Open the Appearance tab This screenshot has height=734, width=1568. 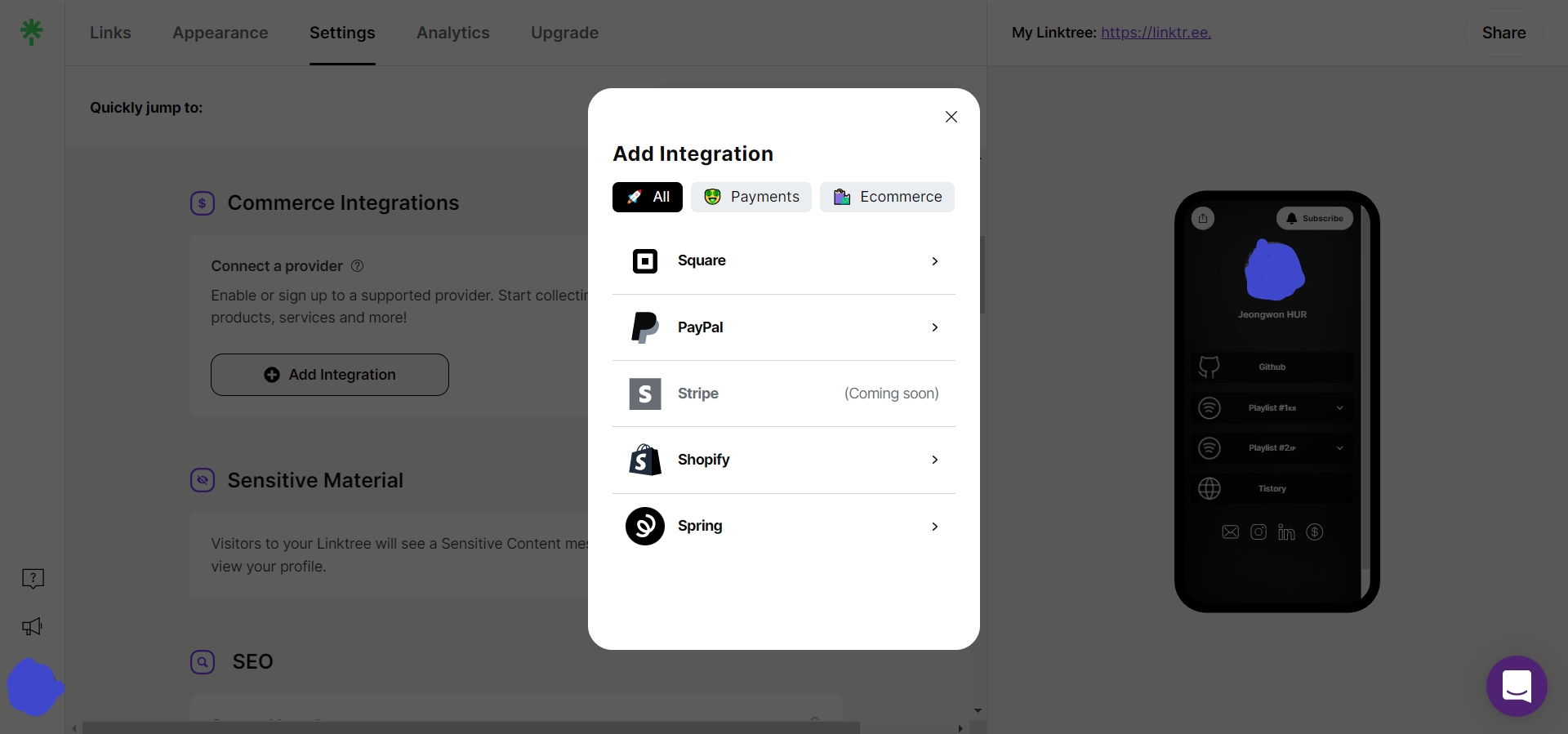click(220, 33)
